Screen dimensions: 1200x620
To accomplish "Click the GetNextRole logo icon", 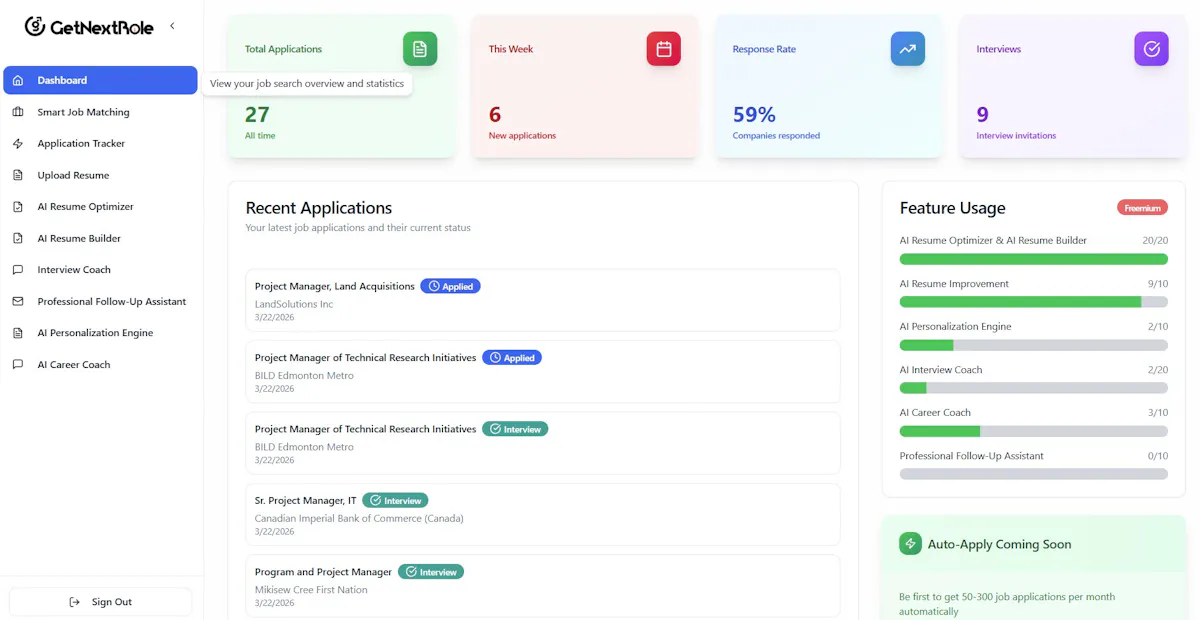I will click(x=35, y=26).
